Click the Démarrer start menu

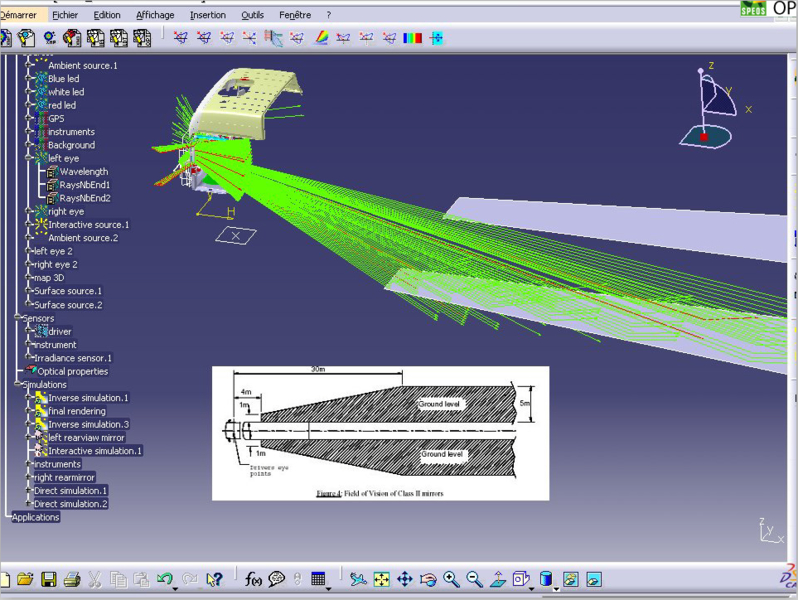[24, 15]
